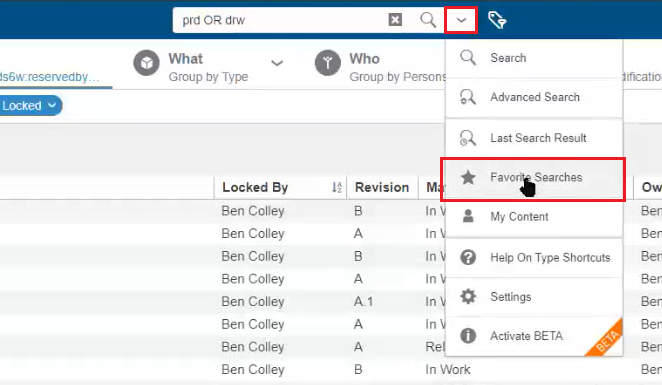Select the ds6w:reservedby tab
Viewport: 662px width, 385px height.
(50, 77)
